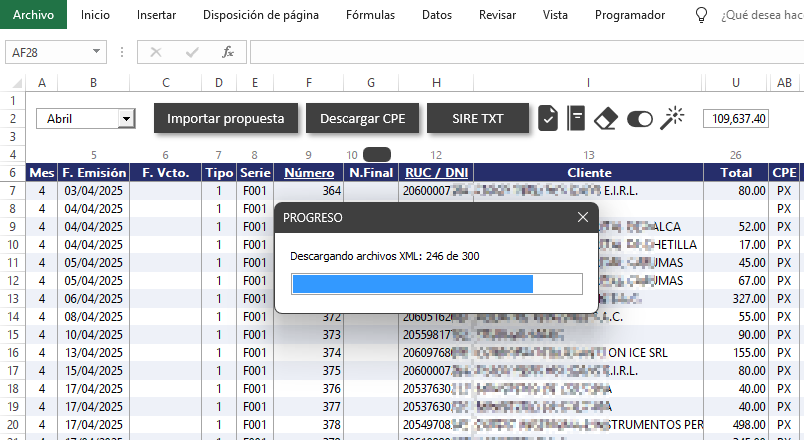Select row 16 header
The image size is (804, 440).
(13, 353)
